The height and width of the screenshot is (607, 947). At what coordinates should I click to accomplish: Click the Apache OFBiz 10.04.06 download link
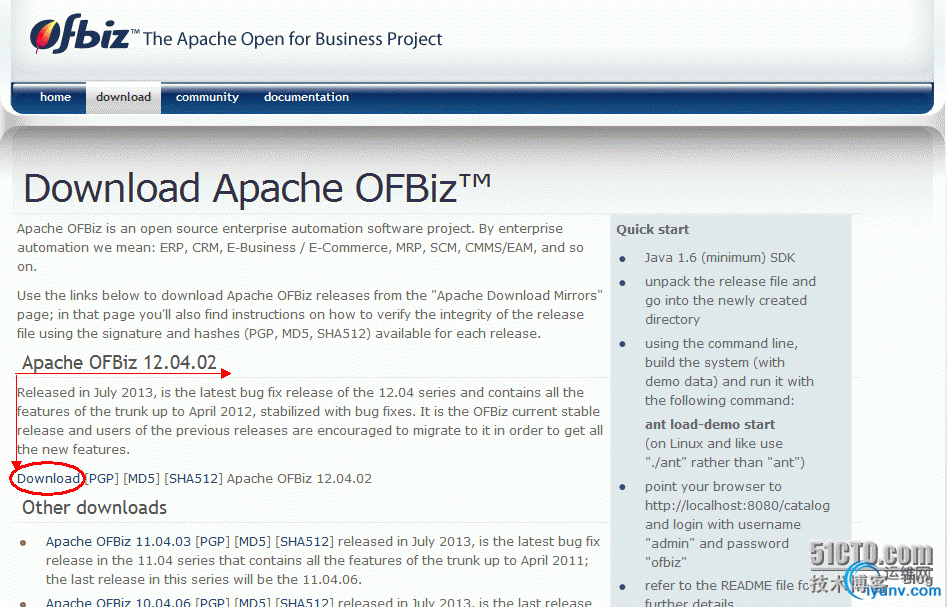(x=118, y=602)
